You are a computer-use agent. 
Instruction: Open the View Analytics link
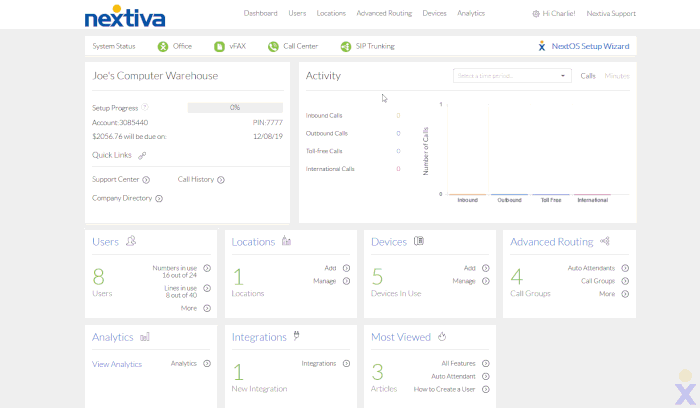pos(117,364)
